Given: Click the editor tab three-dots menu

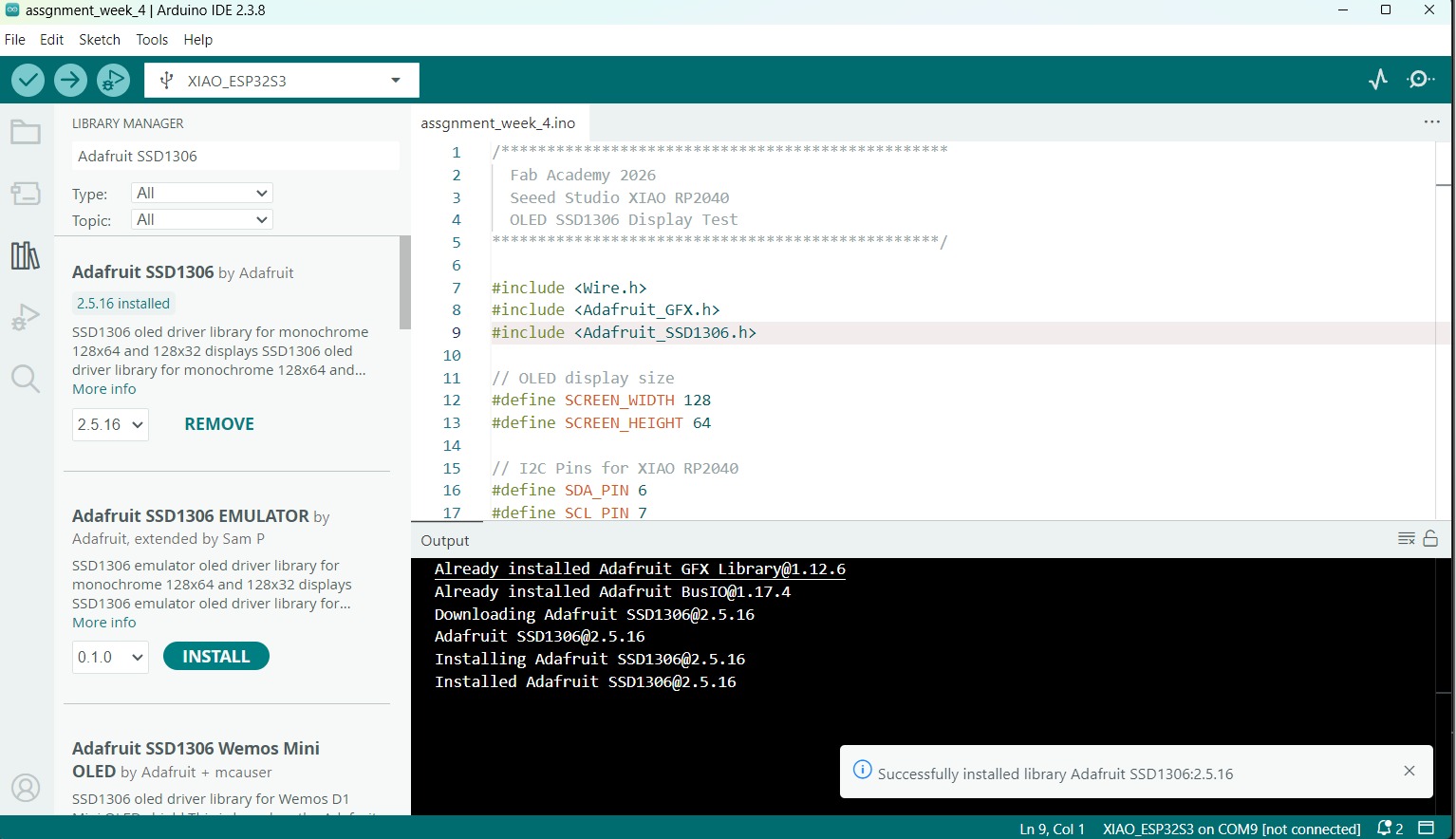Looking at the screenshot, I should coord(1431,122).
